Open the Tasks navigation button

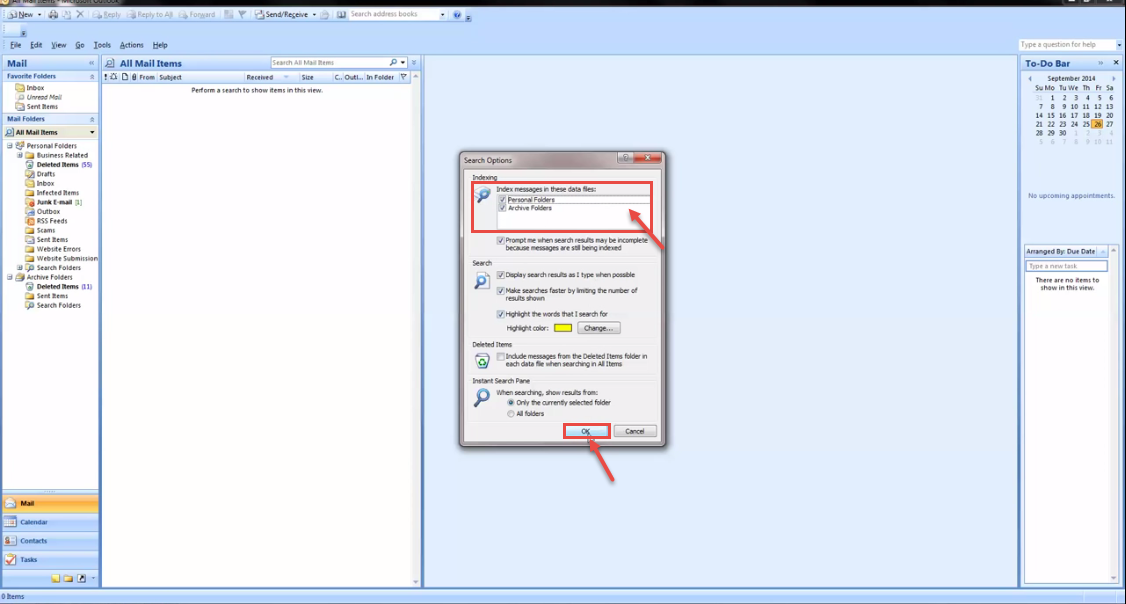click(x=50, y=559)
